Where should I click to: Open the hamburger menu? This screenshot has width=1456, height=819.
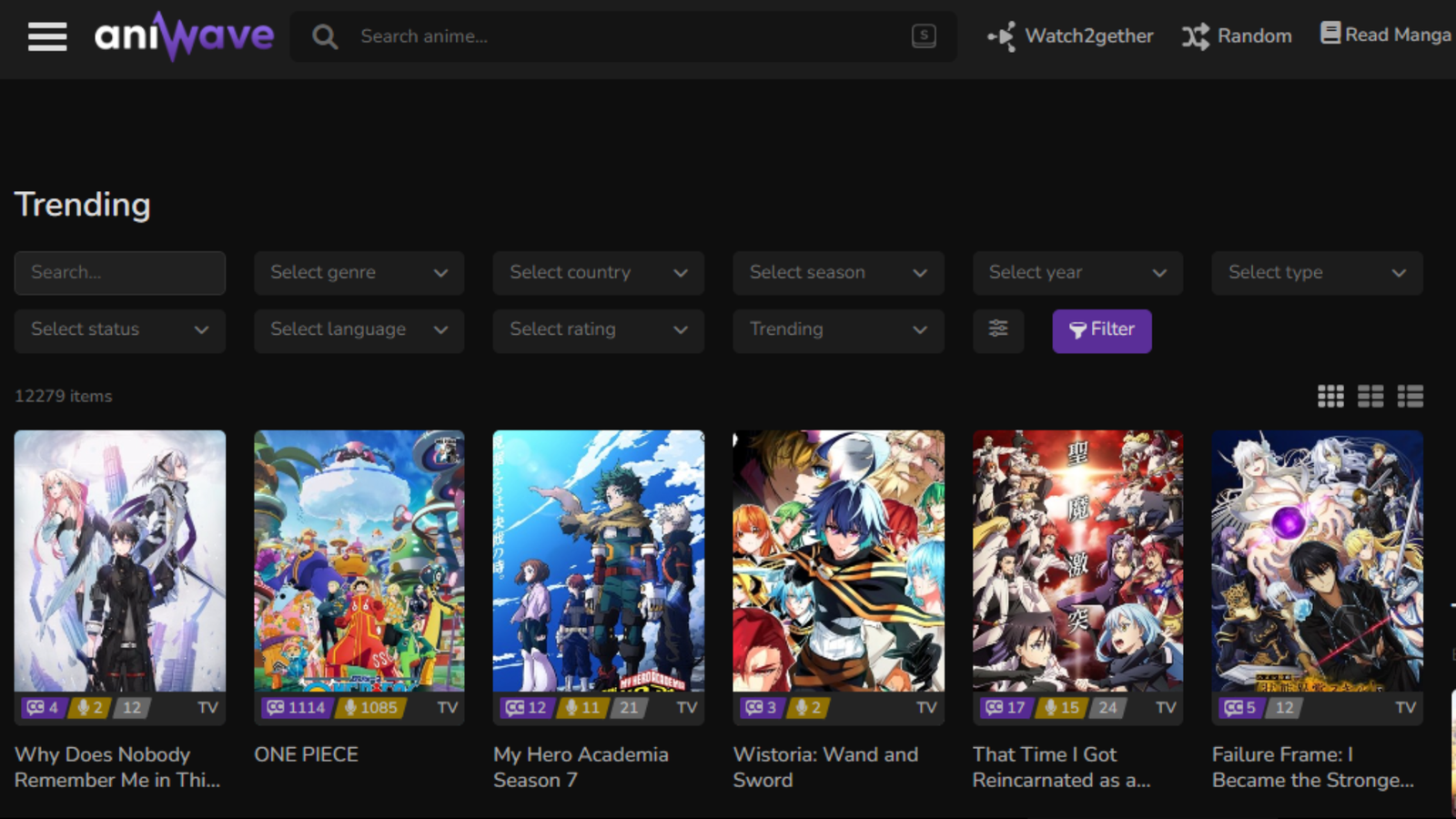point(47,36)
